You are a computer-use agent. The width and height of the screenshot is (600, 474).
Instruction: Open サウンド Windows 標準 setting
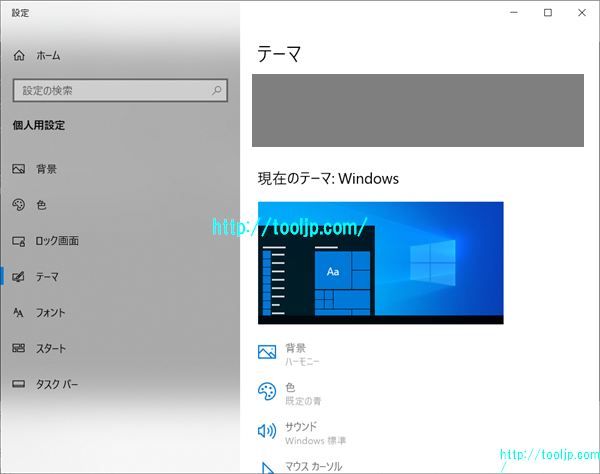click(316, 433)
